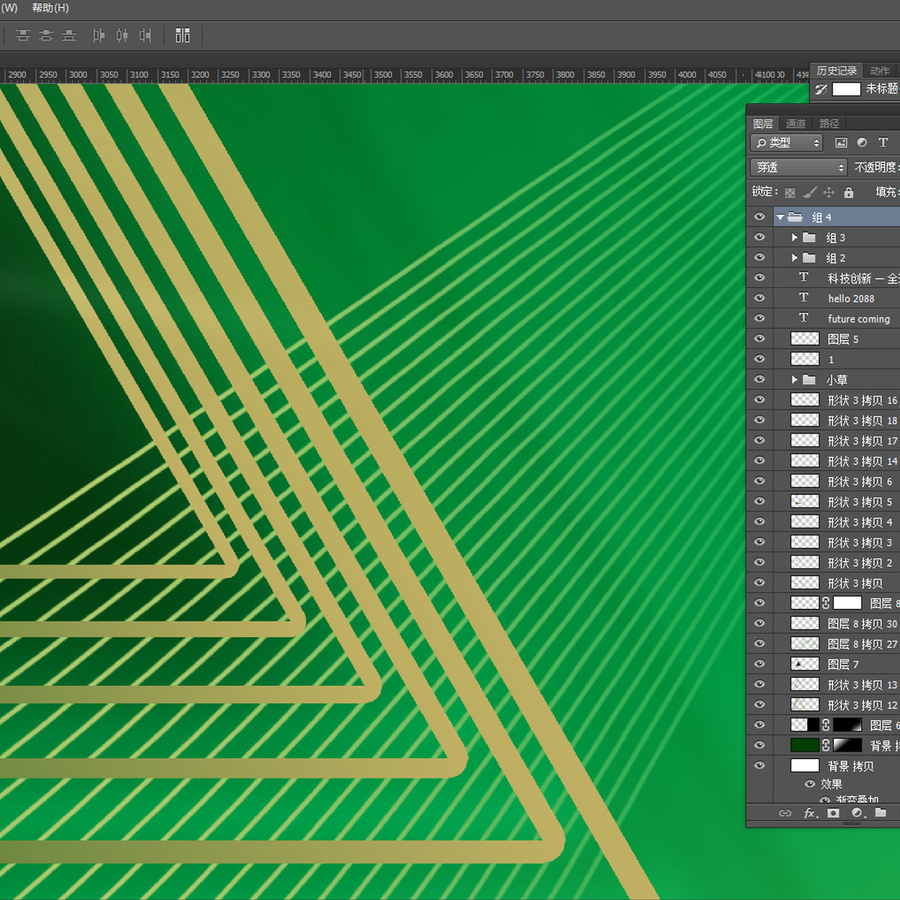This screenshot has width=900, height=900.
Task: Click the new adjustment layer icon
Action: (858, 813)
